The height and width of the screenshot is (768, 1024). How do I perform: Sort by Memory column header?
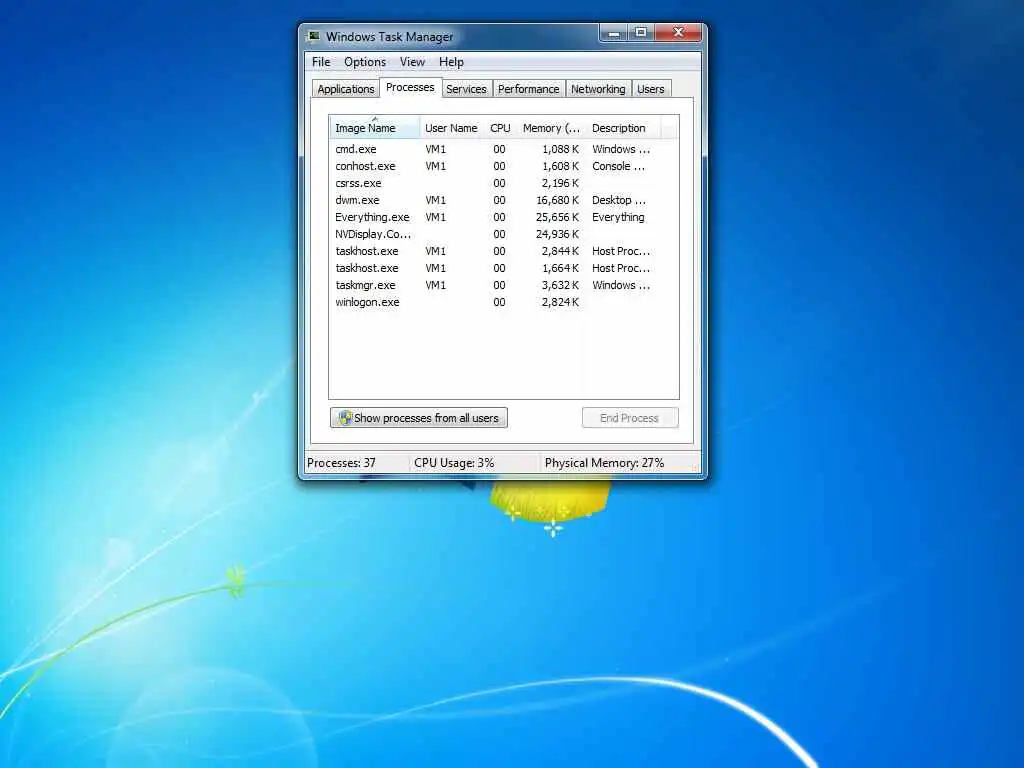[551, 128]
